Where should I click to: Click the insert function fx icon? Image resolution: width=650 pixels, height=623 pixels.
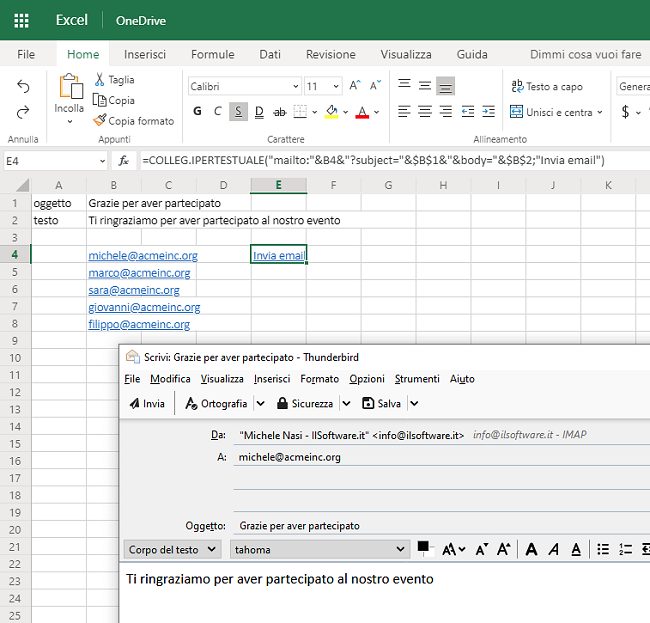124,160
